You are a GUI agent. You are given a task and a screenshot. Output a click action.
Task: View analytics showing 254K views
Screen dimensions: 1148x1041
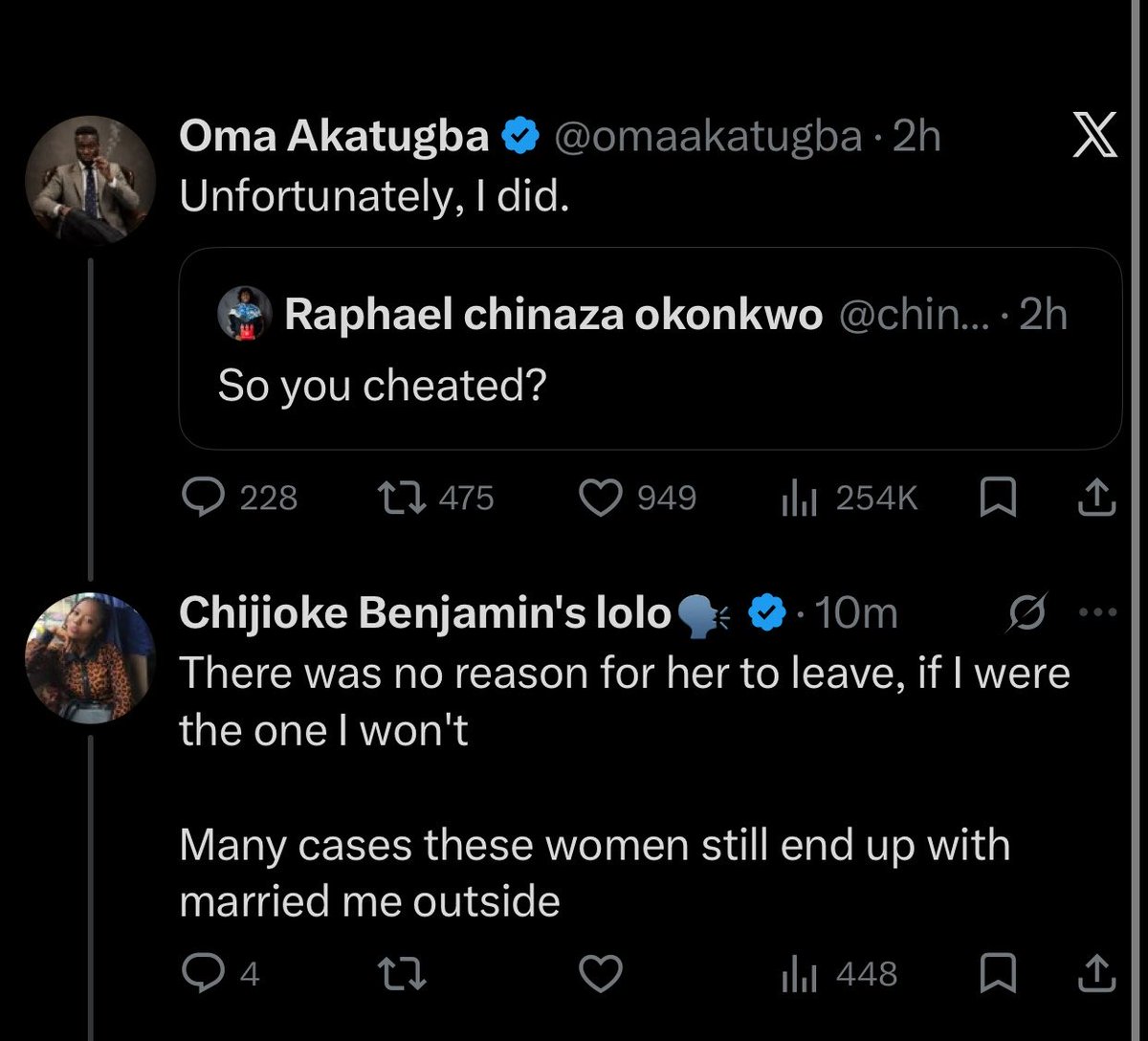click(850, 498)
